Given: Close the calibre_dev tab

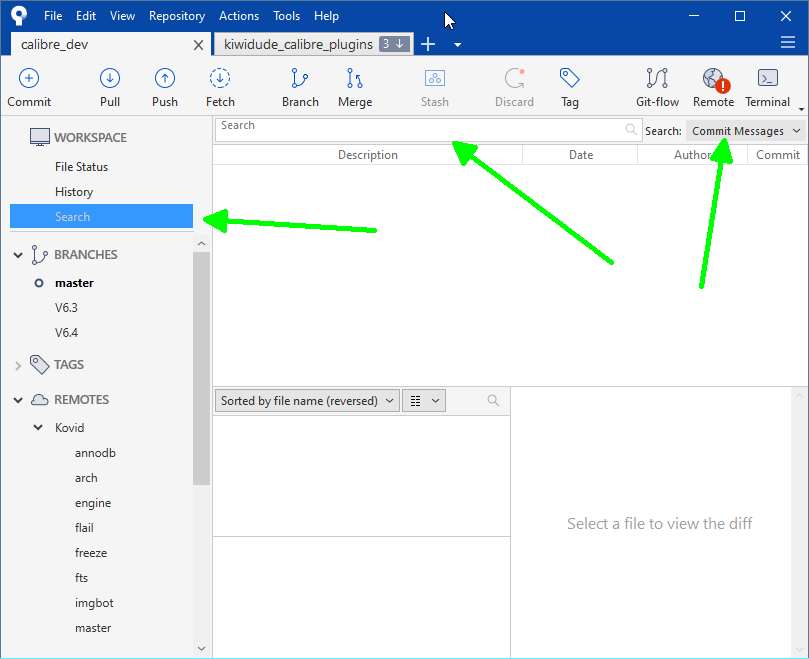Looking at the screenshot, I should click(x=198, y=45).
